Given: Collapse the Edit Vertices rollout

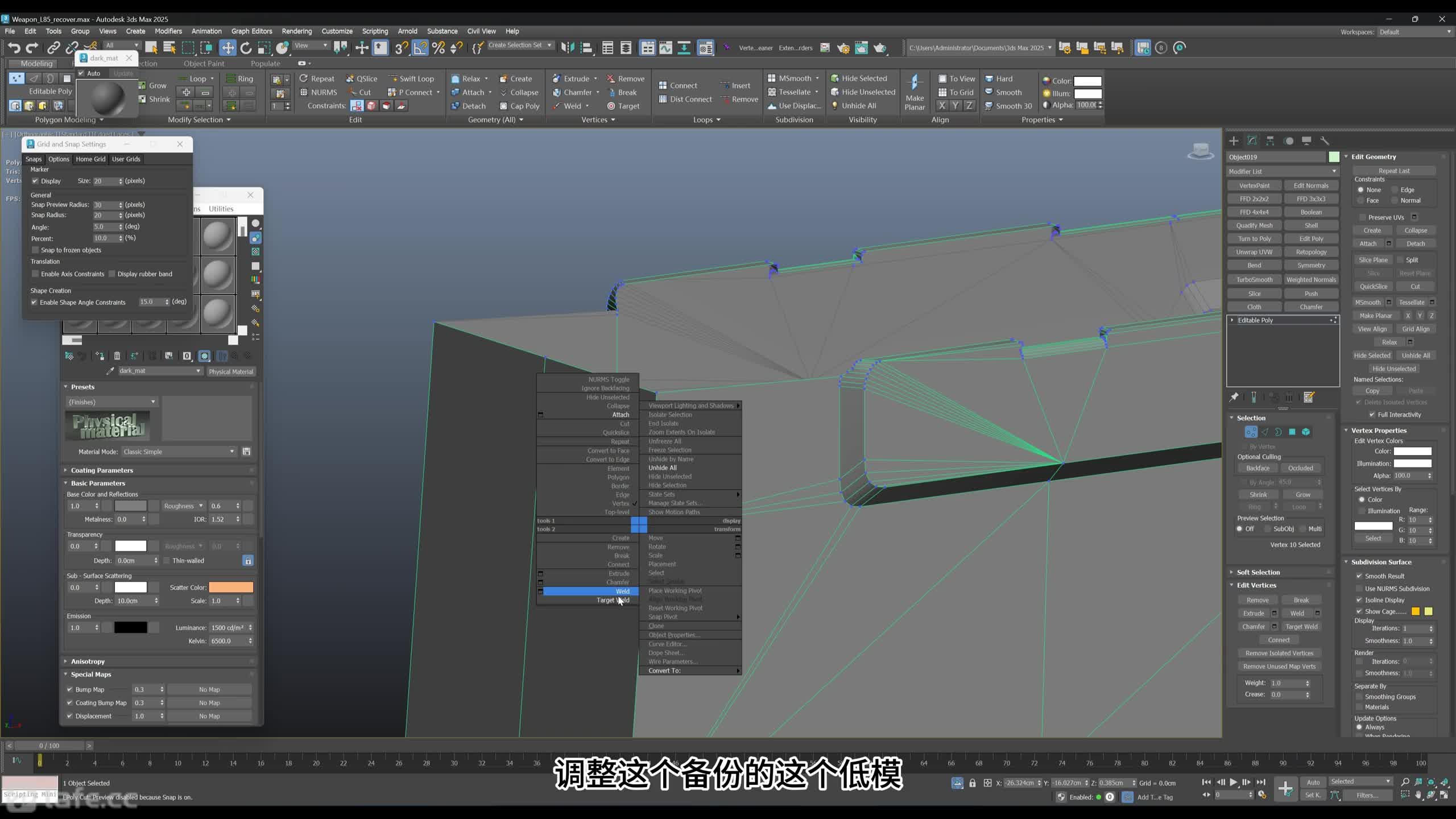Looking at the screenshot, I should pos(1256,585).
